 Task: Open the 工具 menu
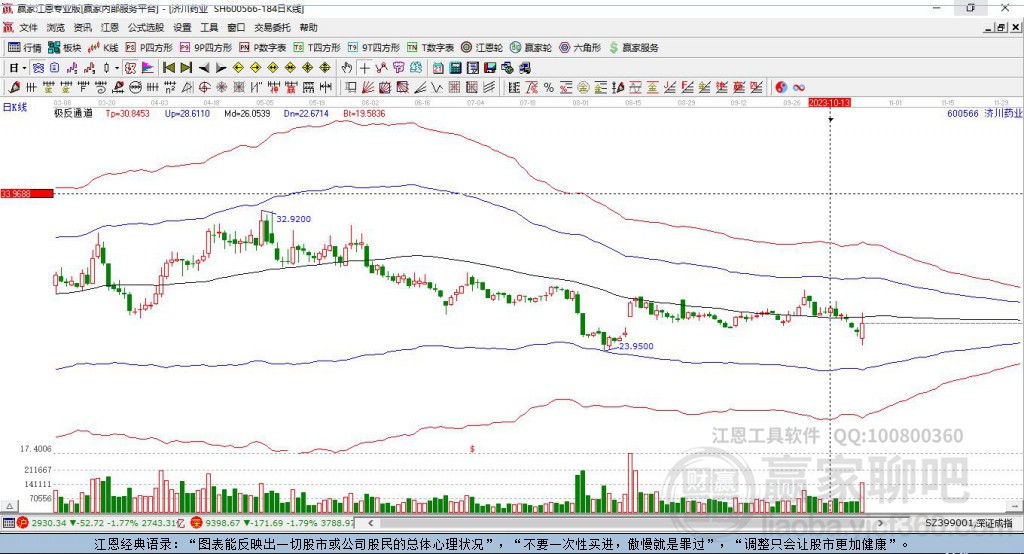coord(209,27)
